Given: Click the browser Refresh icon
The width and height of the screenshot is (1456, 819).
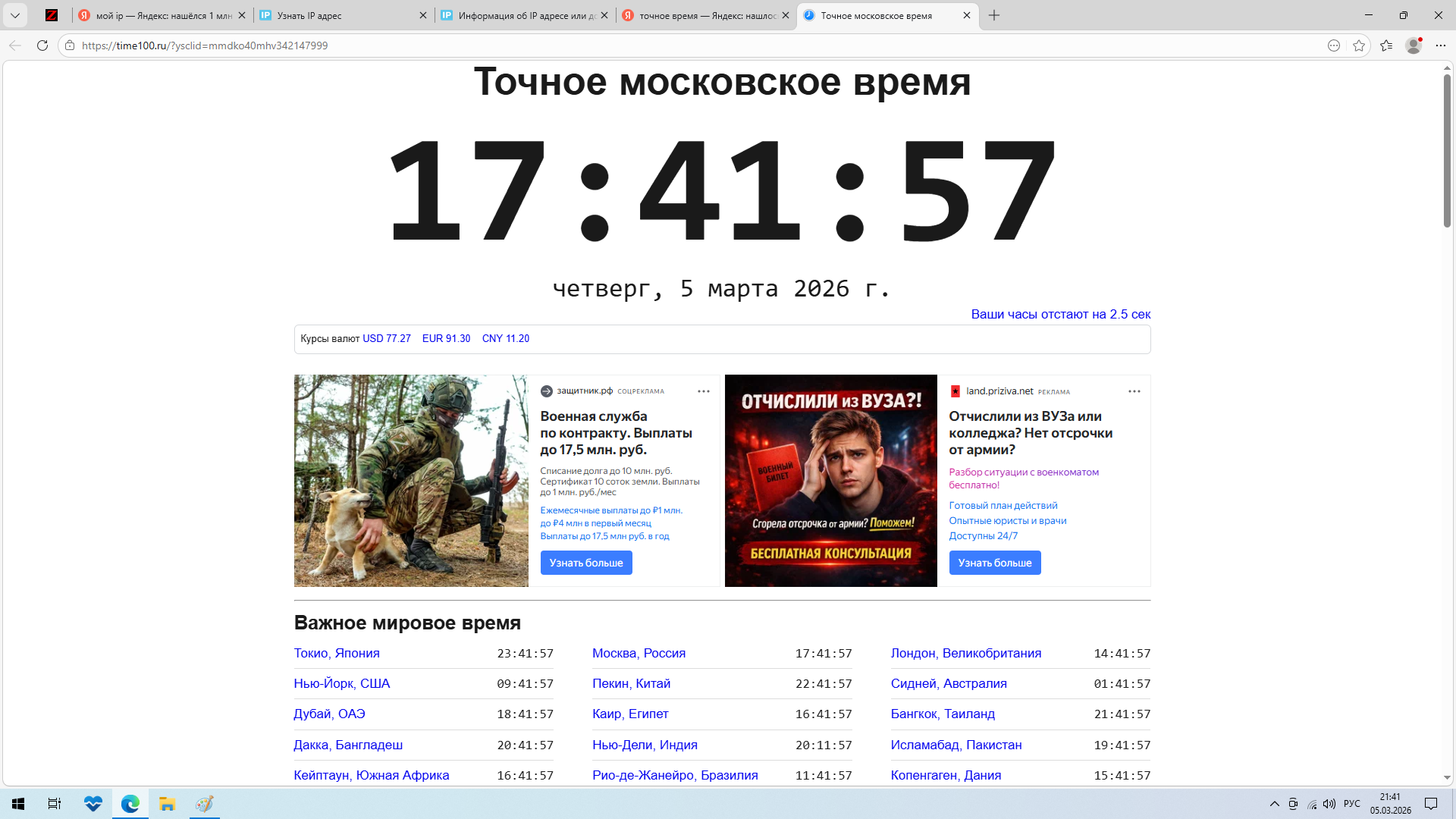Looking at the screenshot, I should (x=42, y=45).
